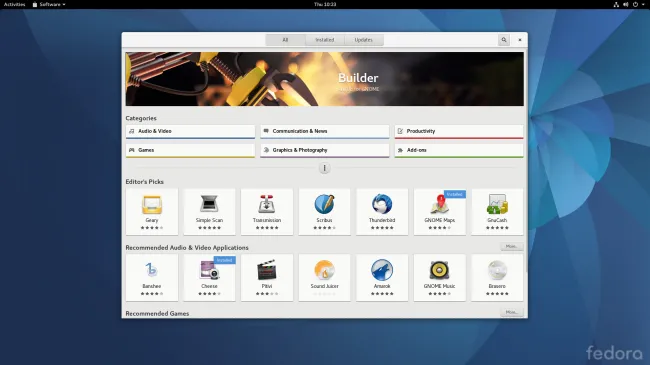650x365 pixels.
Task: Click the network status icon in top bar
Action: tap(616, 5)
